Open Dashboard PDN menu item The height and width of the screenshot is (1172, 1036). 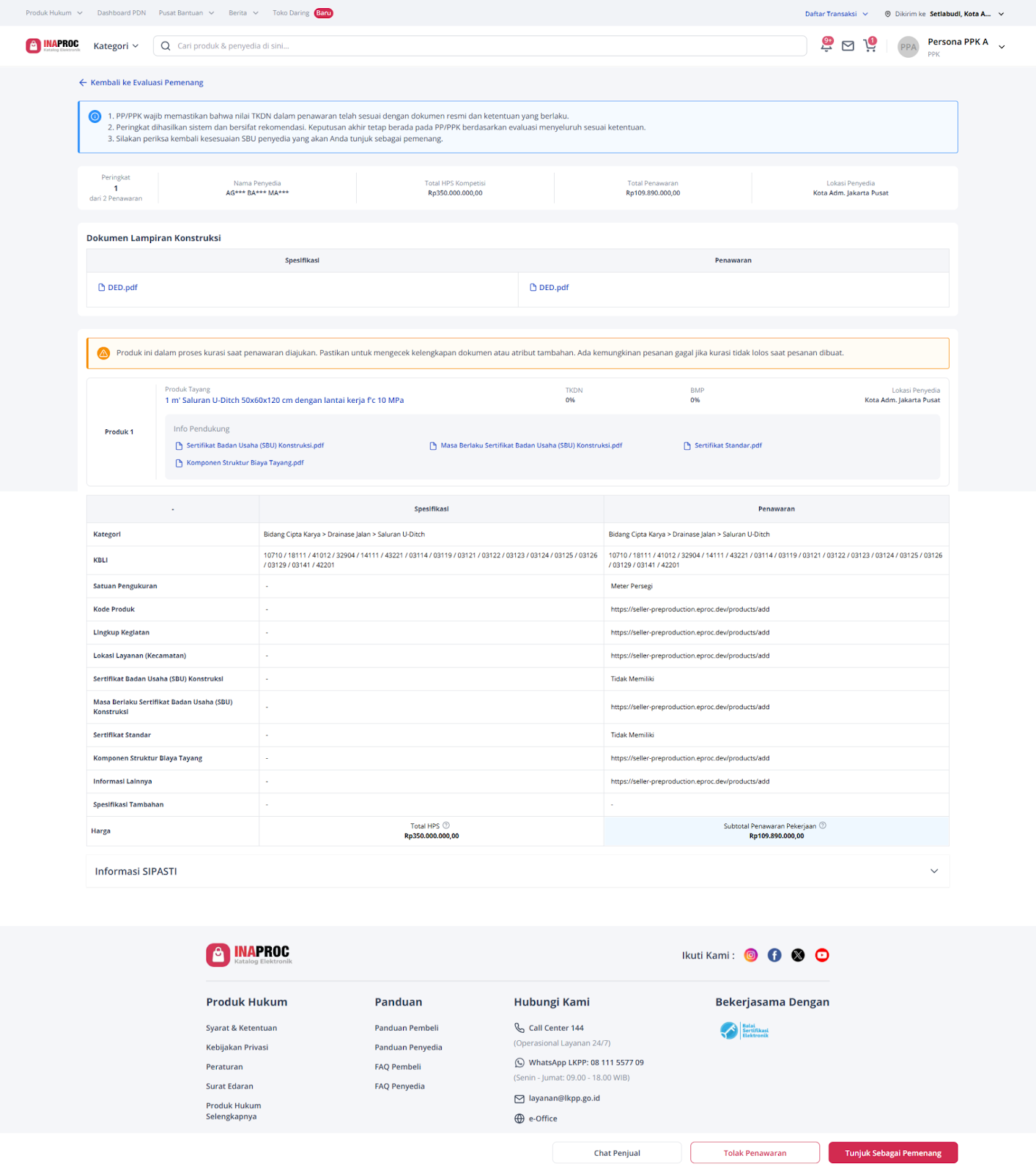(x=122, y=13)
